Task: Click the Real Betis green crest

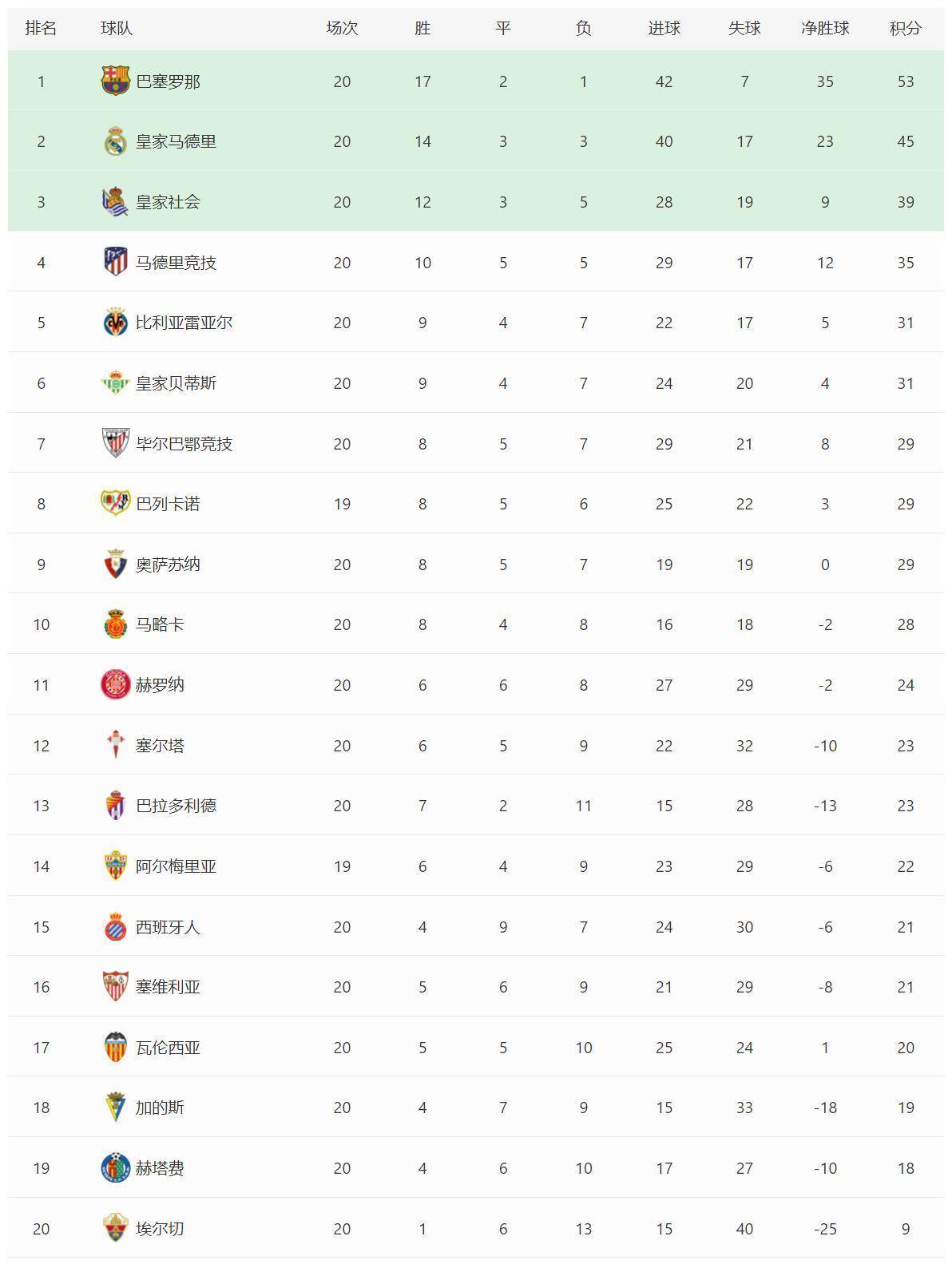Action: click(116, 383)
